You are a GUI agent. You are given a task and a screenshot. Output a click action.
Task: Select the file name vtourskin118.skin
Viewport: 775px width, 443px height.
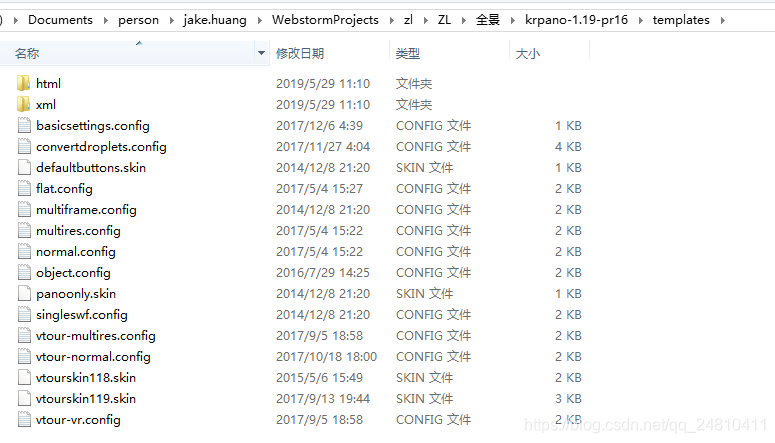pyautogui.click(x=86, y=378)
